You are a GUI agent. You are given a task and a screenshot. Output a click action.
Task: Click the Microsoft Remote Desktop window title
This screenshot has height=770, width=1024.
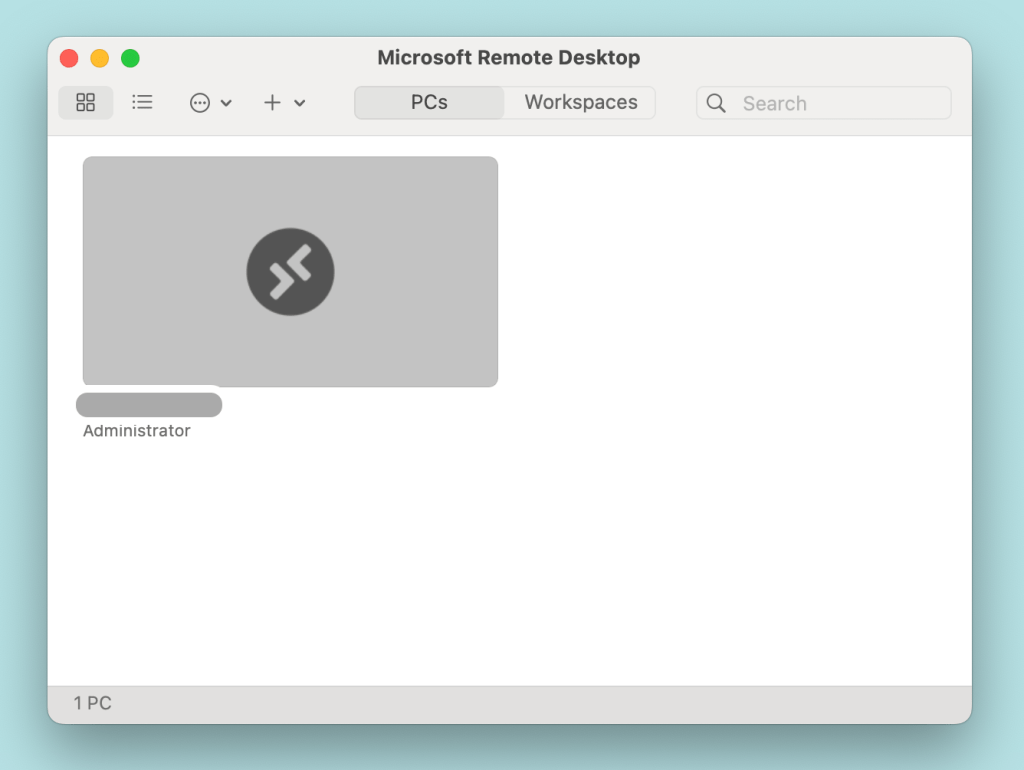tap(508, 58)
